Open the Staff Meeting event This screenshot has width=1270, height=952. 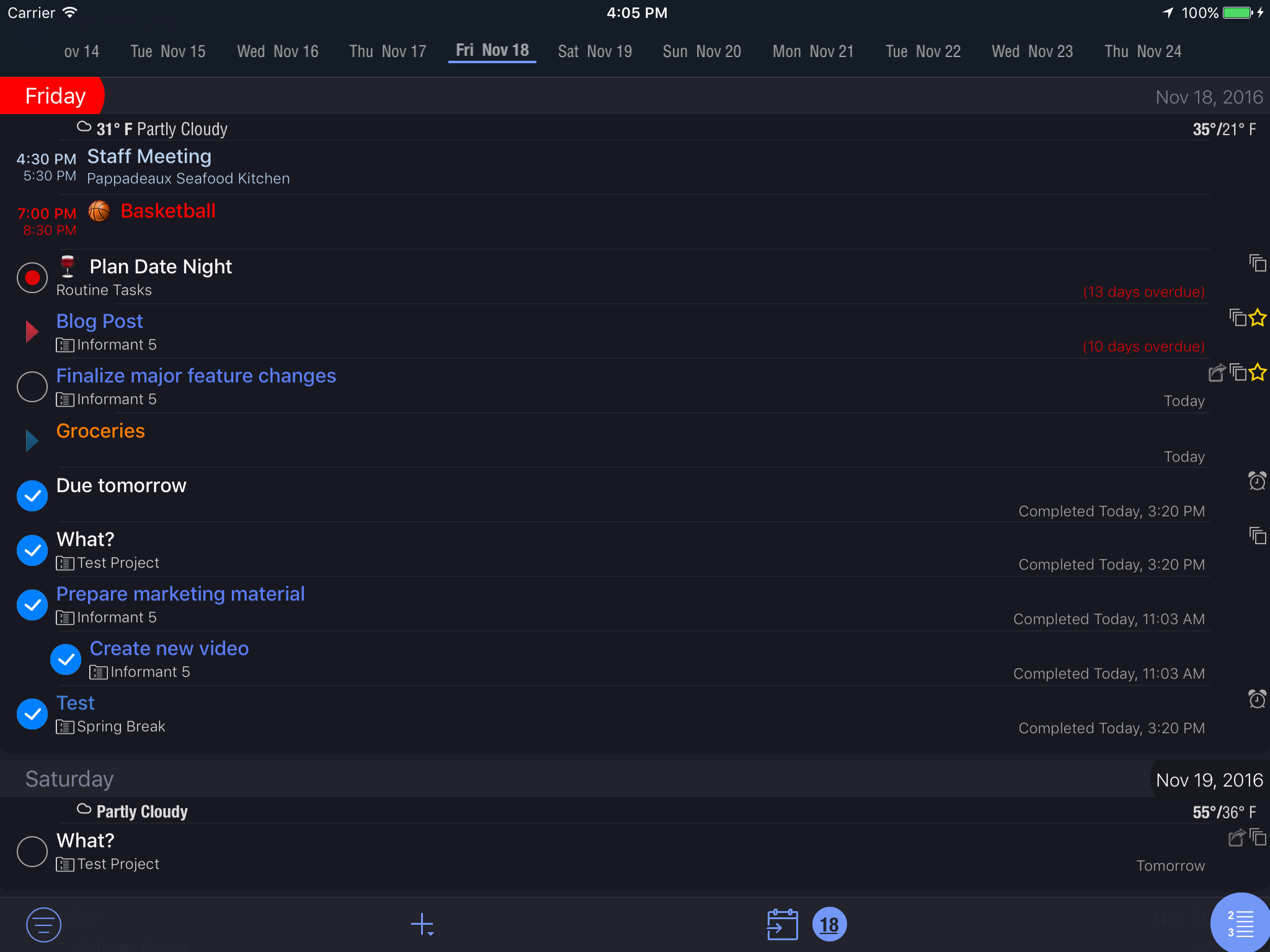149,156
